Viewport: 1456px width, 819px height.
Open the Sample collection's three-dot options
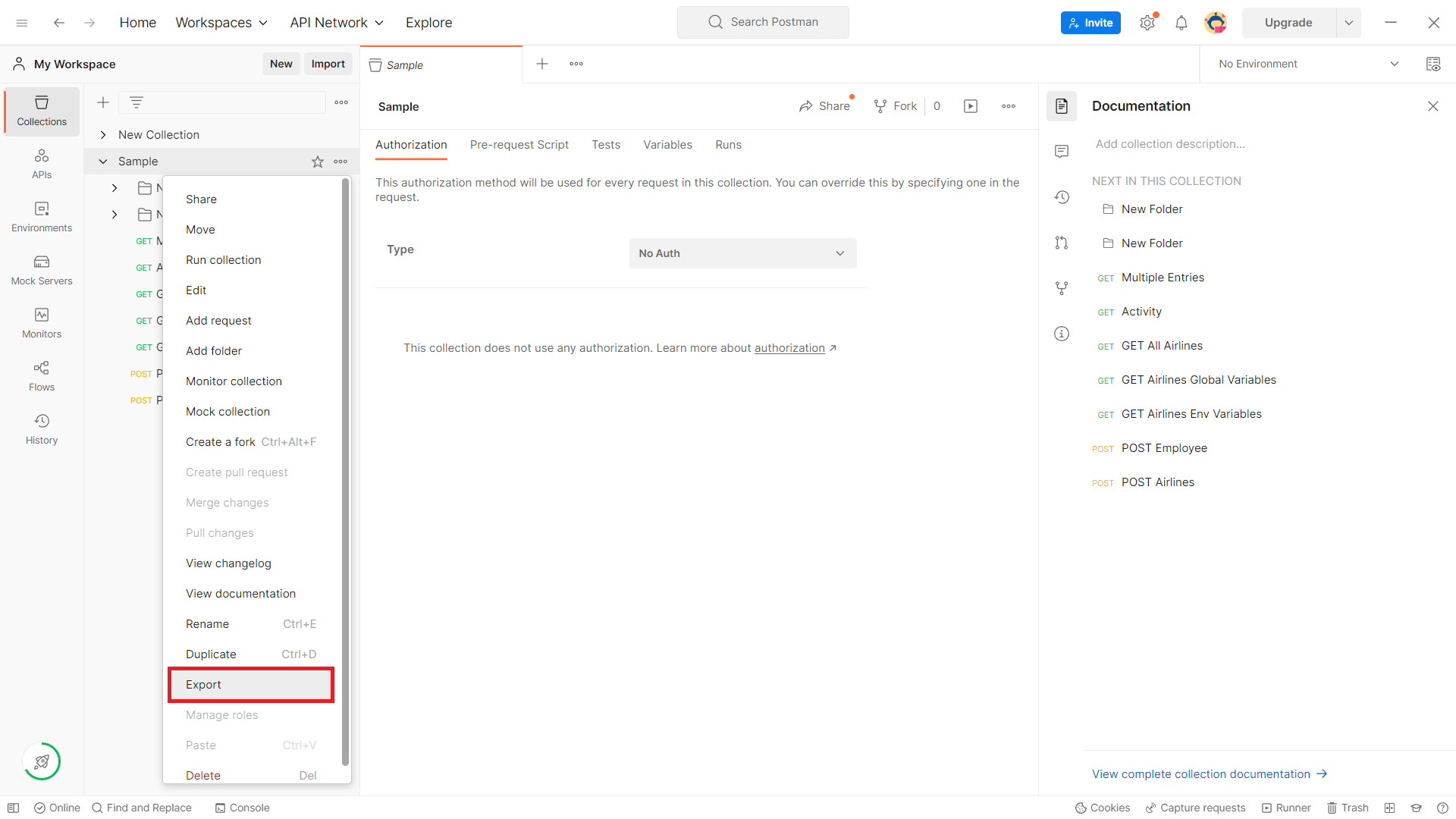click(x=341, y=162)
